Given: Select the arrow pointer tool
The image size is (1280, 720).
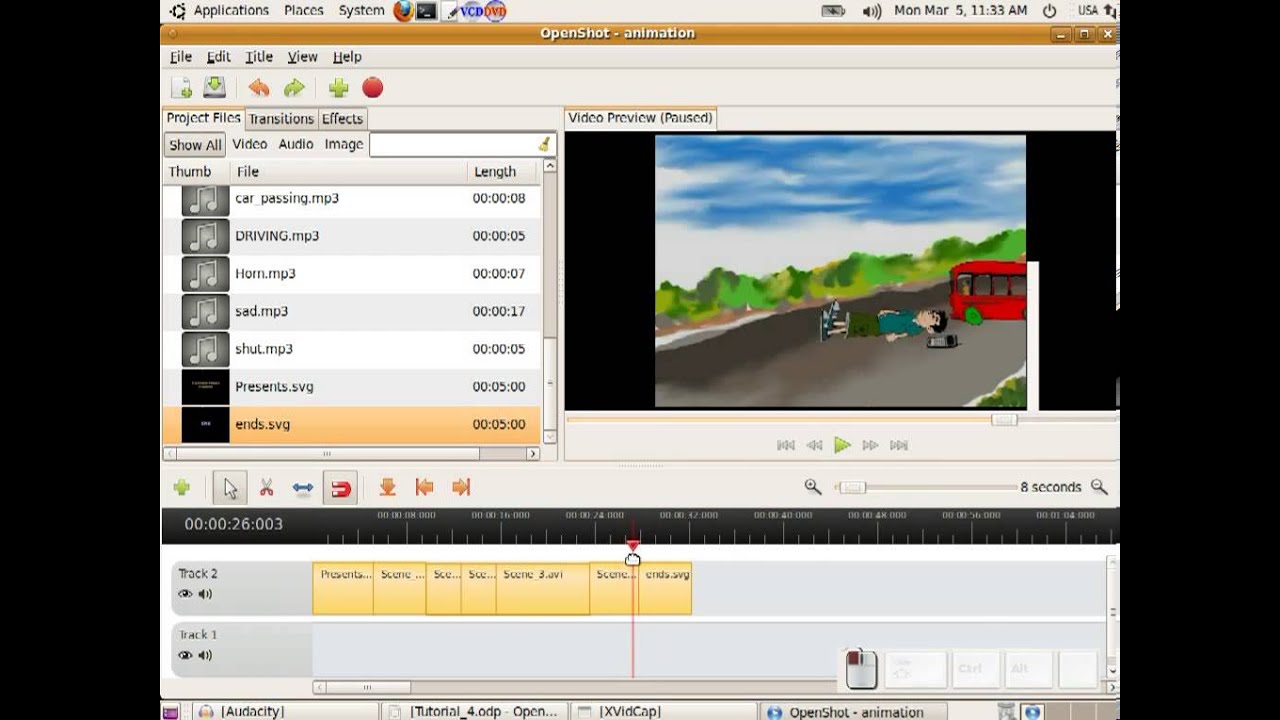Looking at the screenshot, I should [230, 488].
